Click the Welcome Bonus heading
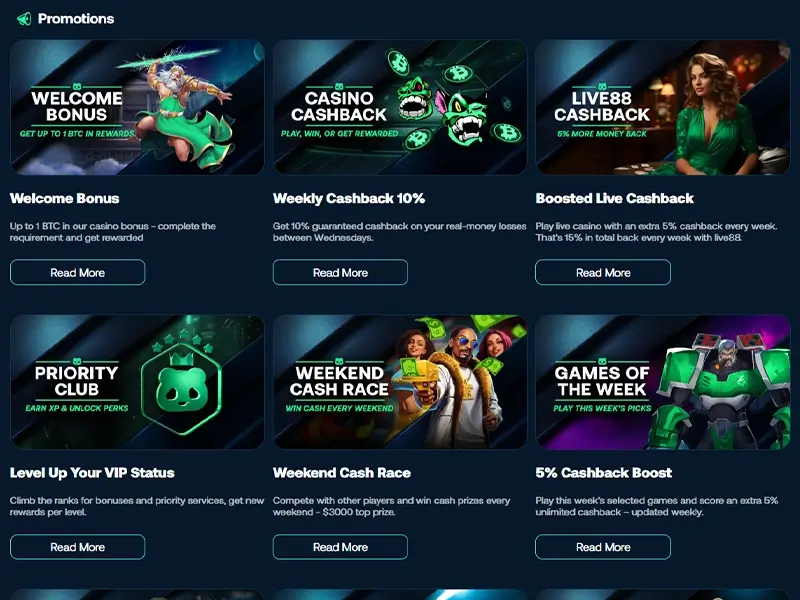 (x=64, y=198)
